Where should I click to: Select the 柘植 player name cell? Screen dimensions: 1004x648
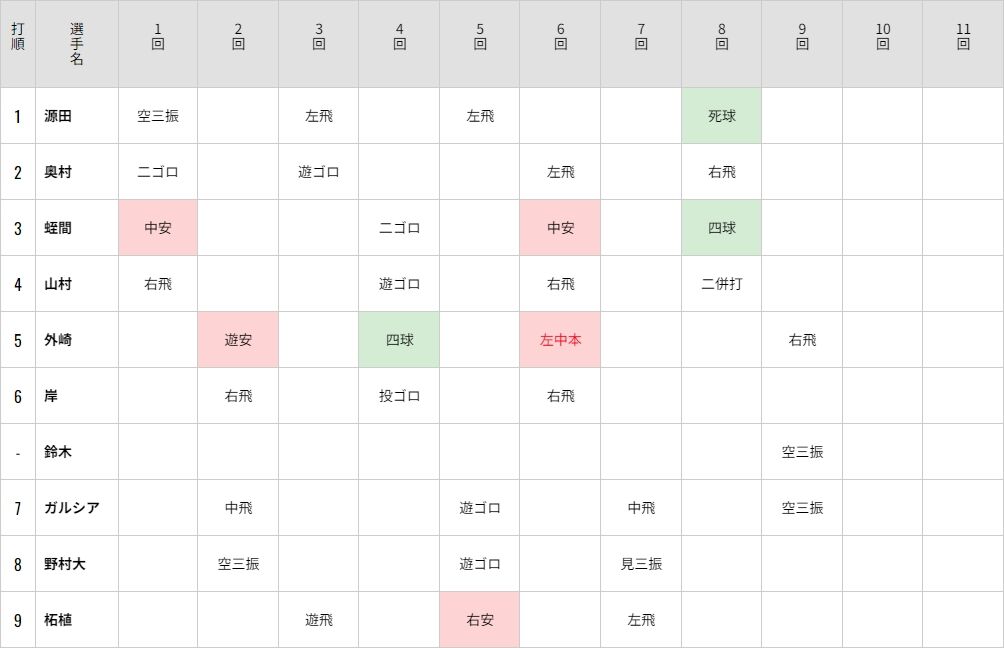pyautogui.click(x=58, y=620)
